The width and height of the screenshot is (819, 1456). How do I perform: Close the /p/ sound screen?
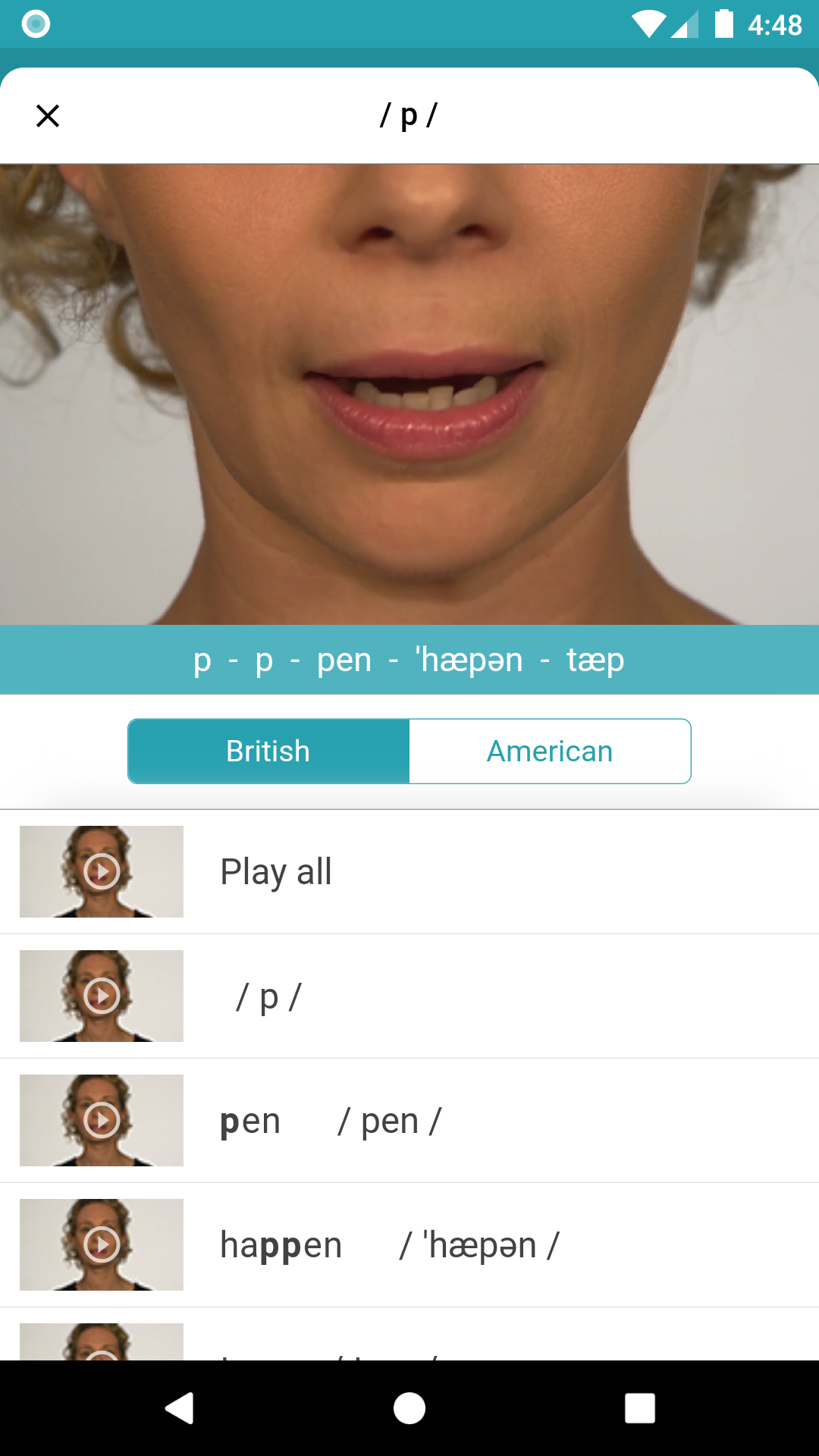coord(48,116)
